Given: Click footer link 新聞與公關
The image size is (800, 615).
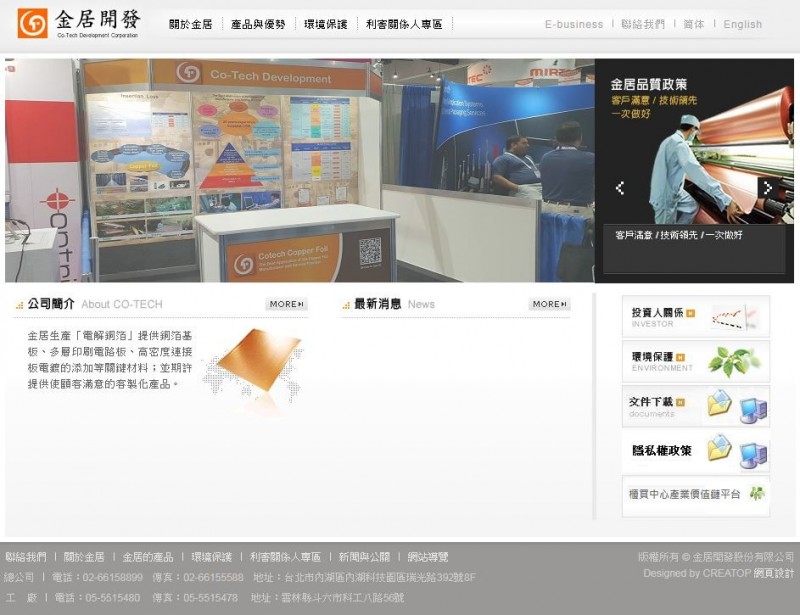Looking at the screenshot, I should pos(364,557).
